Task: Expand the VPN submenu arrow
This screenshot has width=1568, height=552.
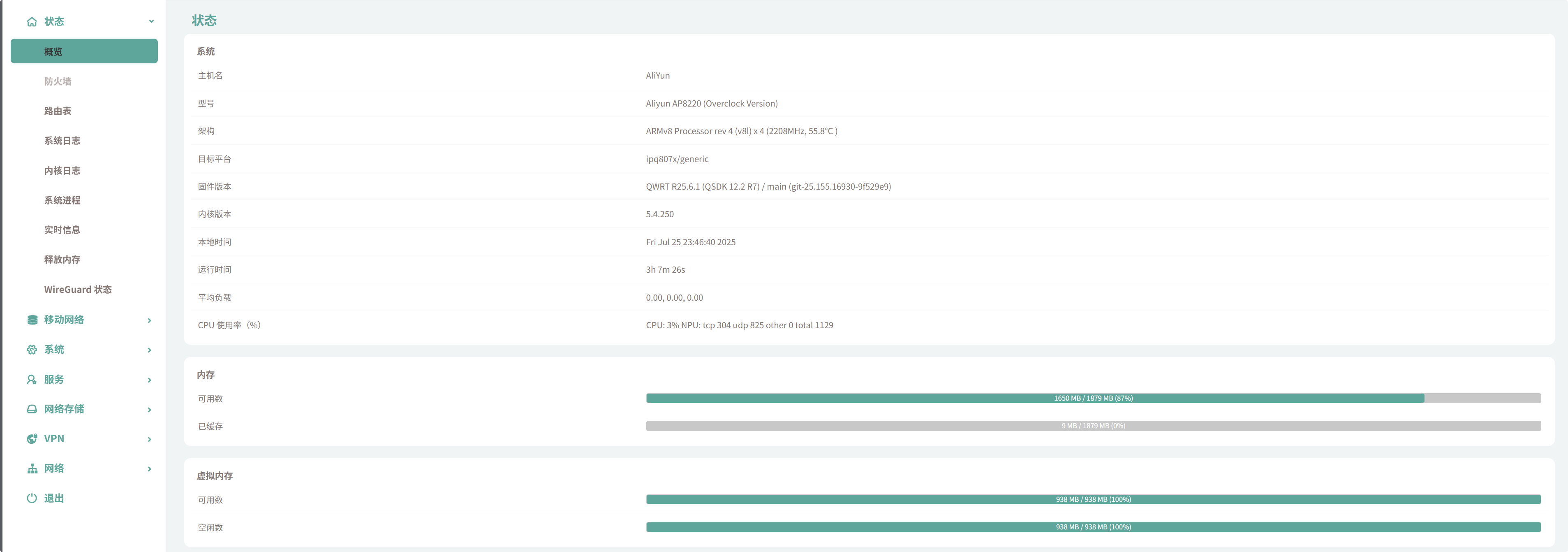Action: pos(150,439)
